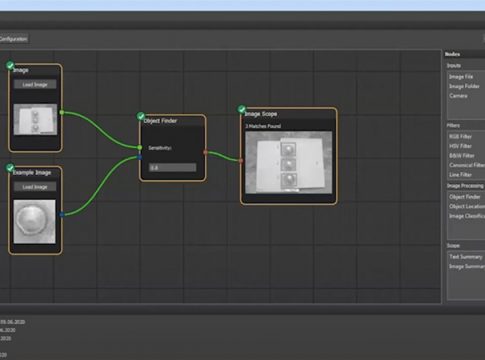The width and height of the screenshot is (485, 360).
Task: Select Camera input node entry
Action: tap(458, 96)
